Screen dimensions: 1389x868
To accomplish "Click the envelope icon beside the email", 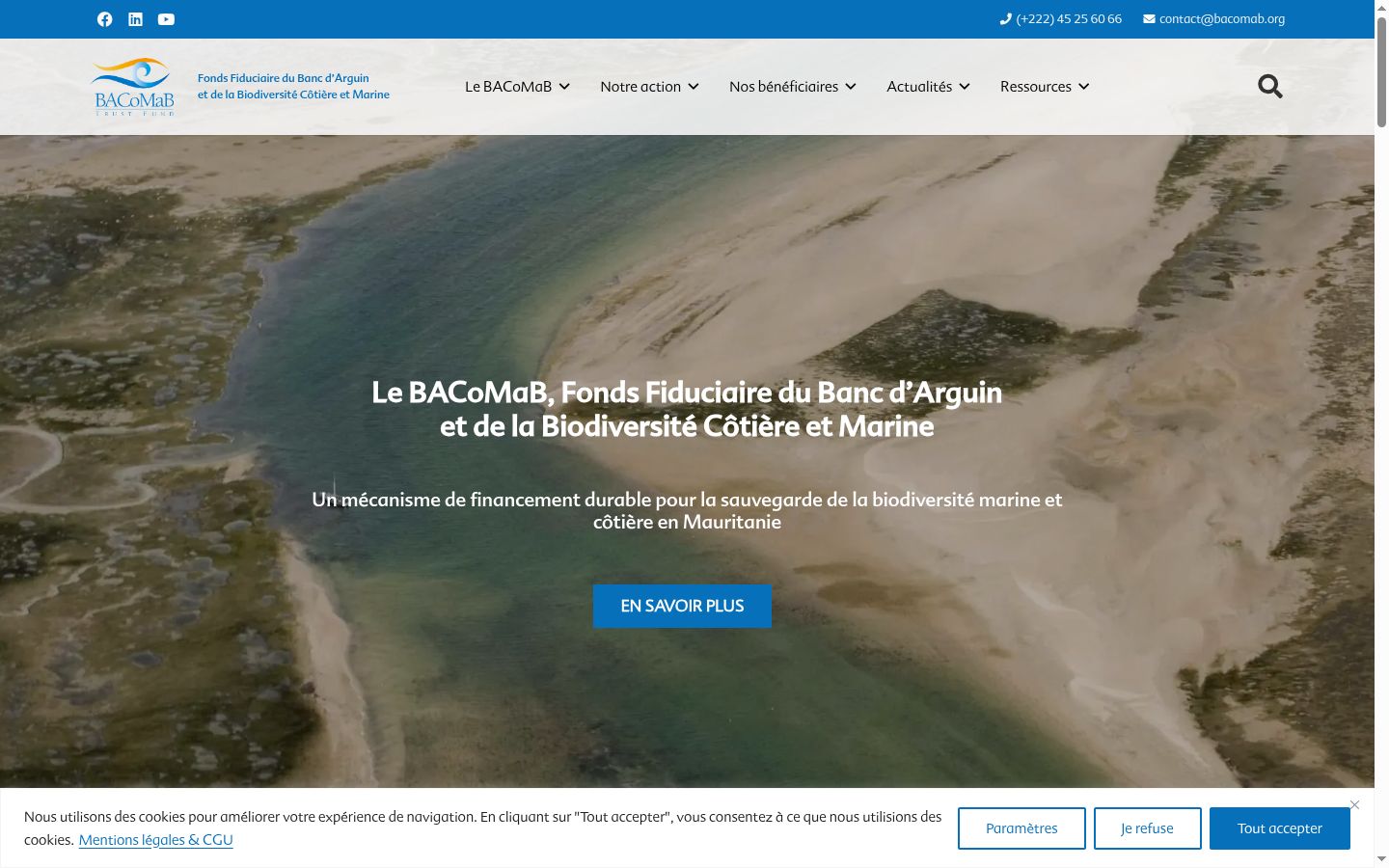I will (1149, 18).
